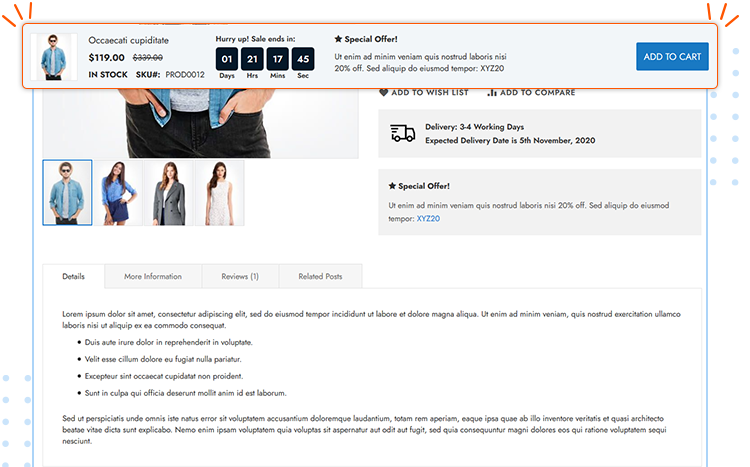Select the man in denim jacket thumbnail

67,192
